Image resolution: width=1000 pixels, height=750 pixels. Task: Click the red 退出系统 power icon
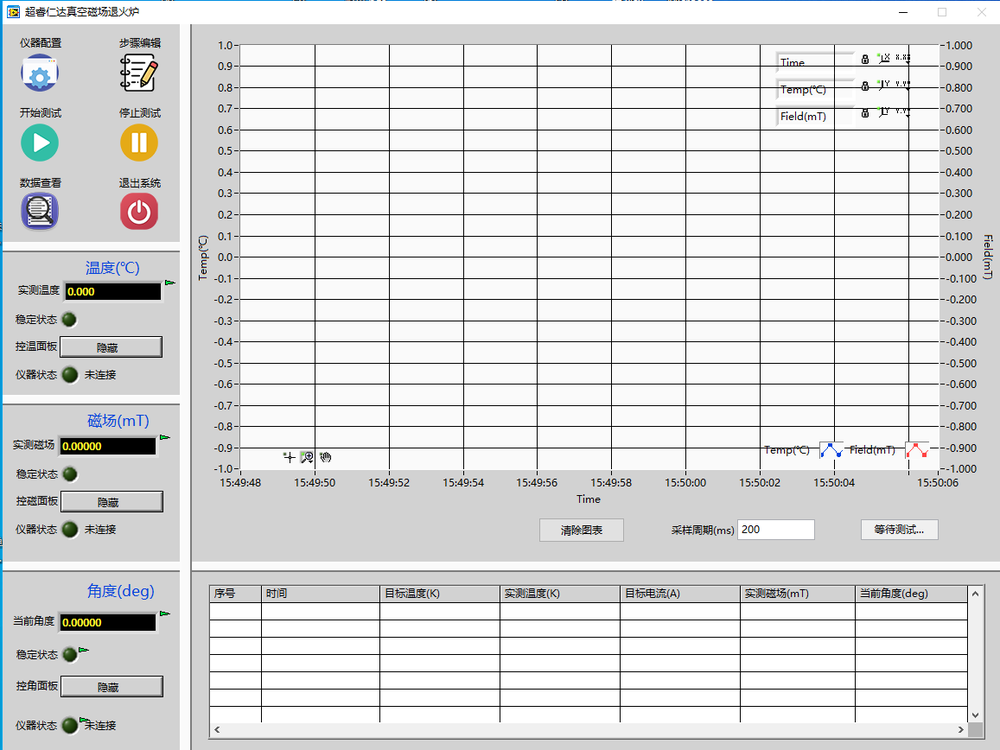tap(139, 211)
